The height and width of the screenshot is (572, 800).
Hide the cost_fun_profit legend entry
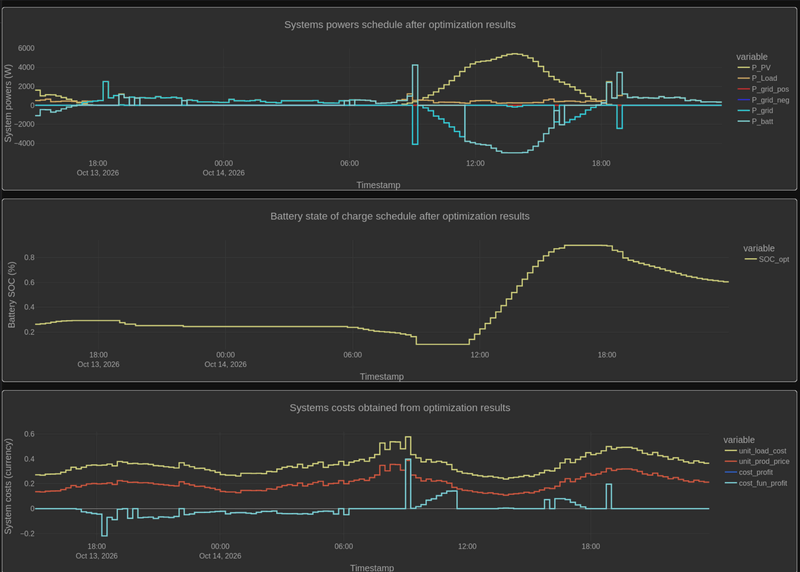756,483
